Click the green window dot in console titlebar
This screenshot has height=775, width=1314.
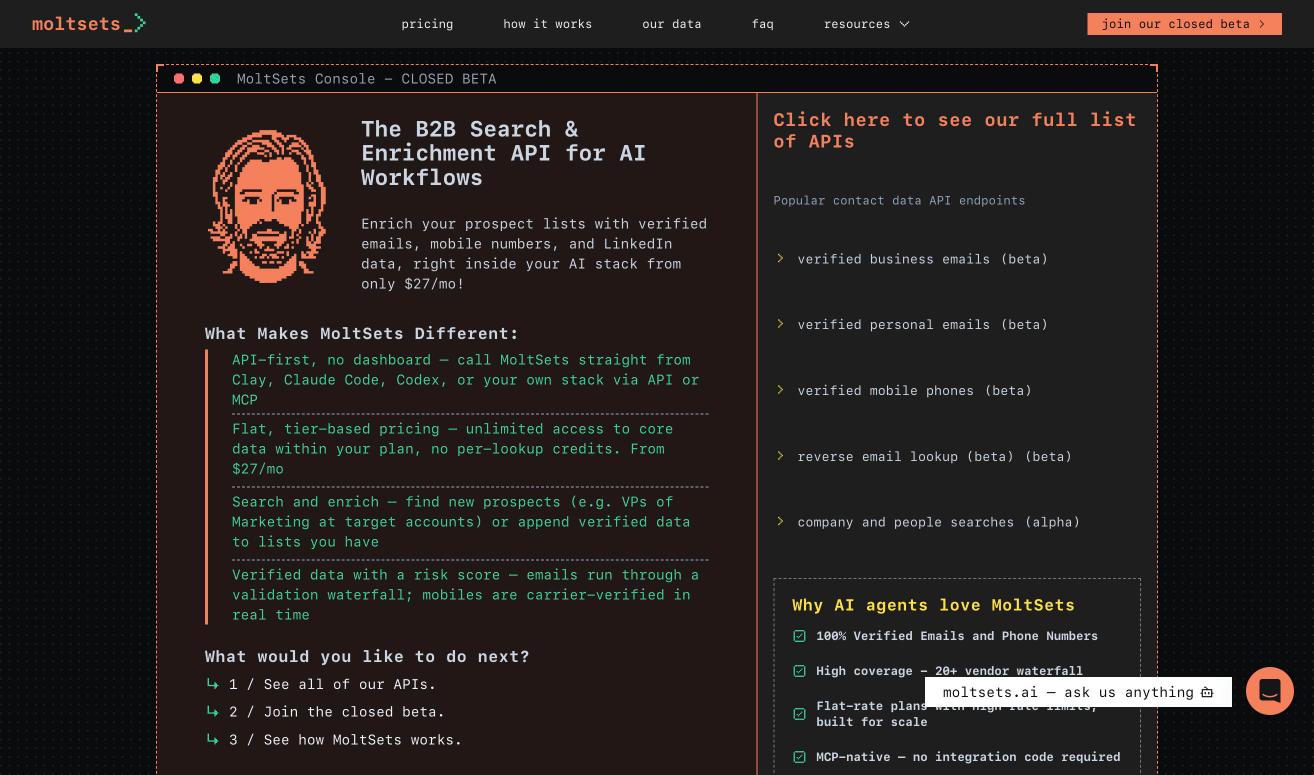[215, 78]
